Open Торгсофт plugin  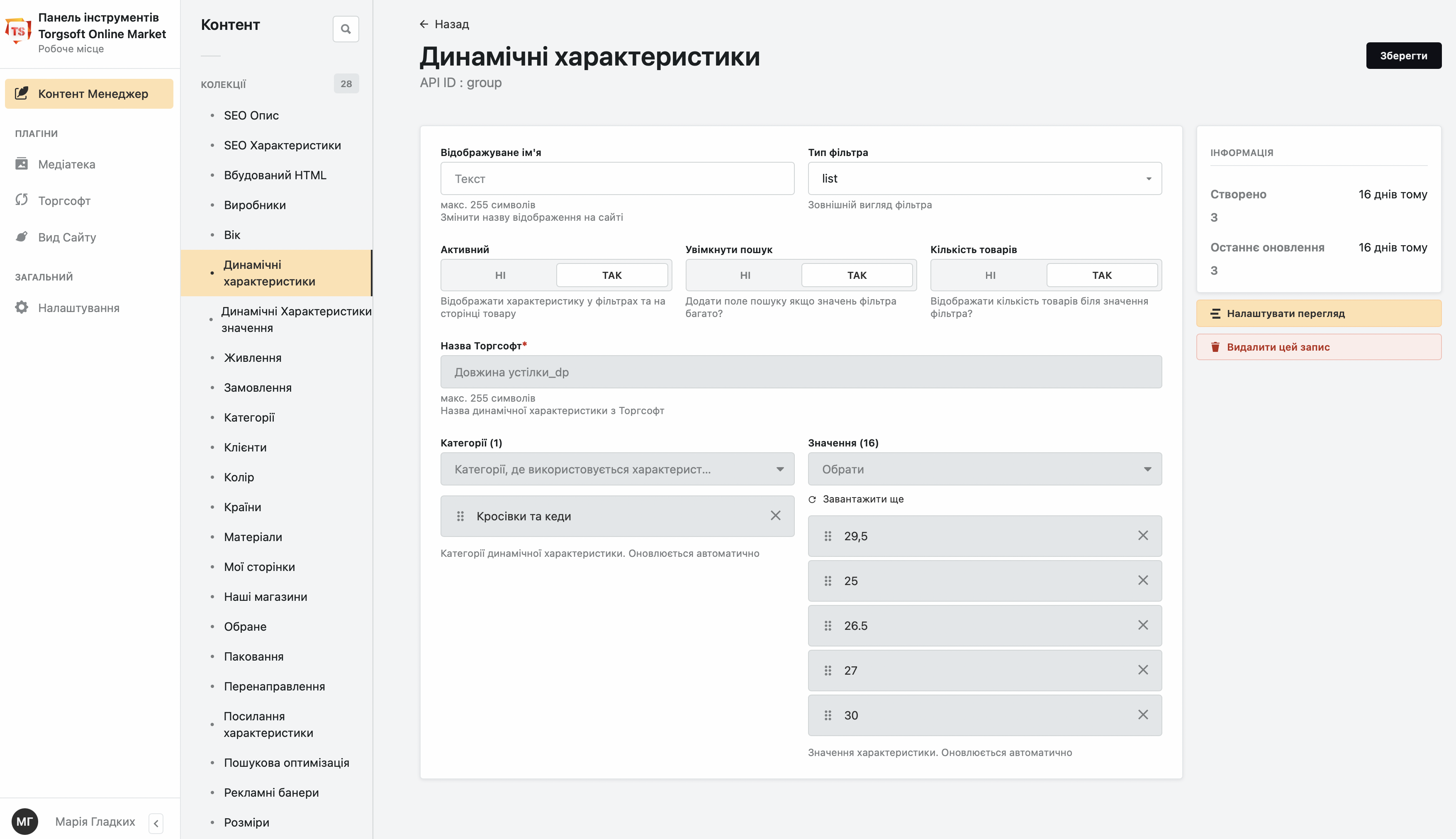click(64, 200)
